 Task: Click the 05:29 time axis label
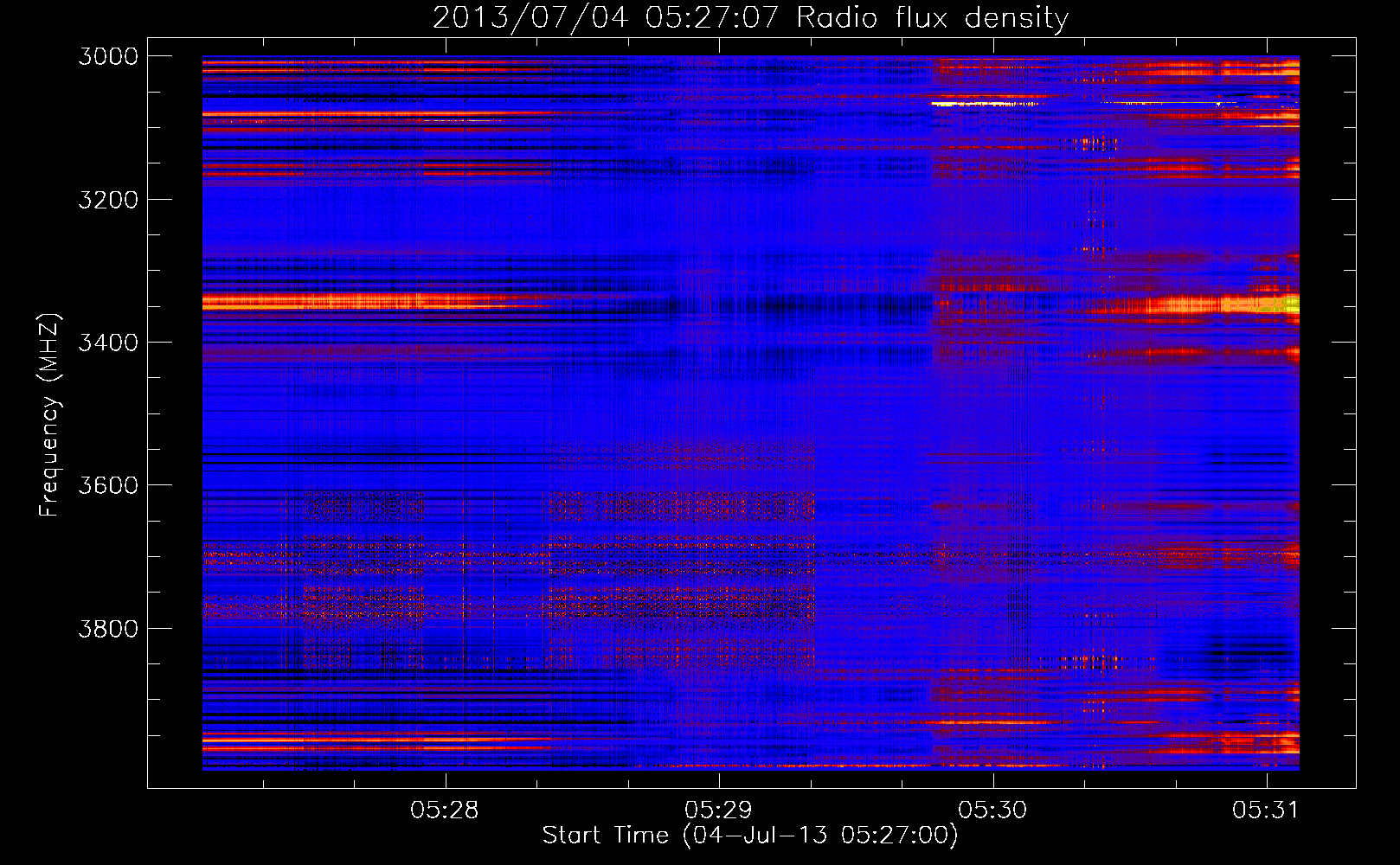pos(719,810)
